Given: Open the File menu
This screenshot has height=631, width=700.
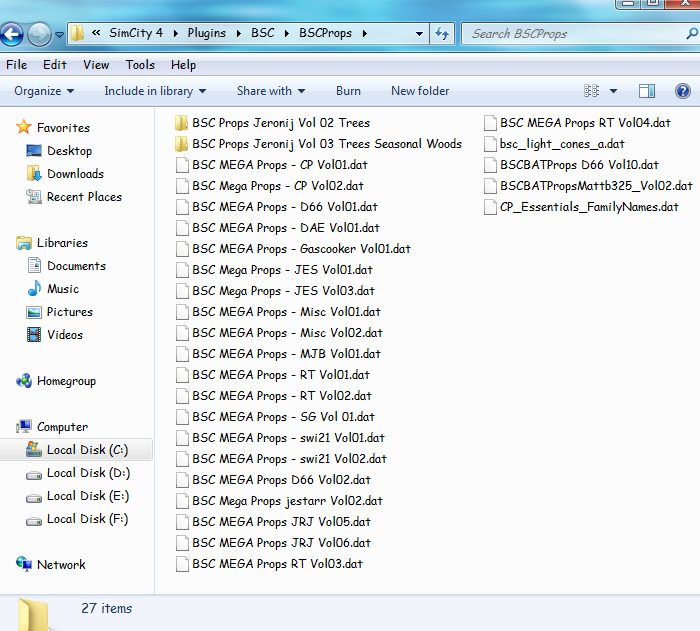Looking at the screenshot, I should 17,65.
